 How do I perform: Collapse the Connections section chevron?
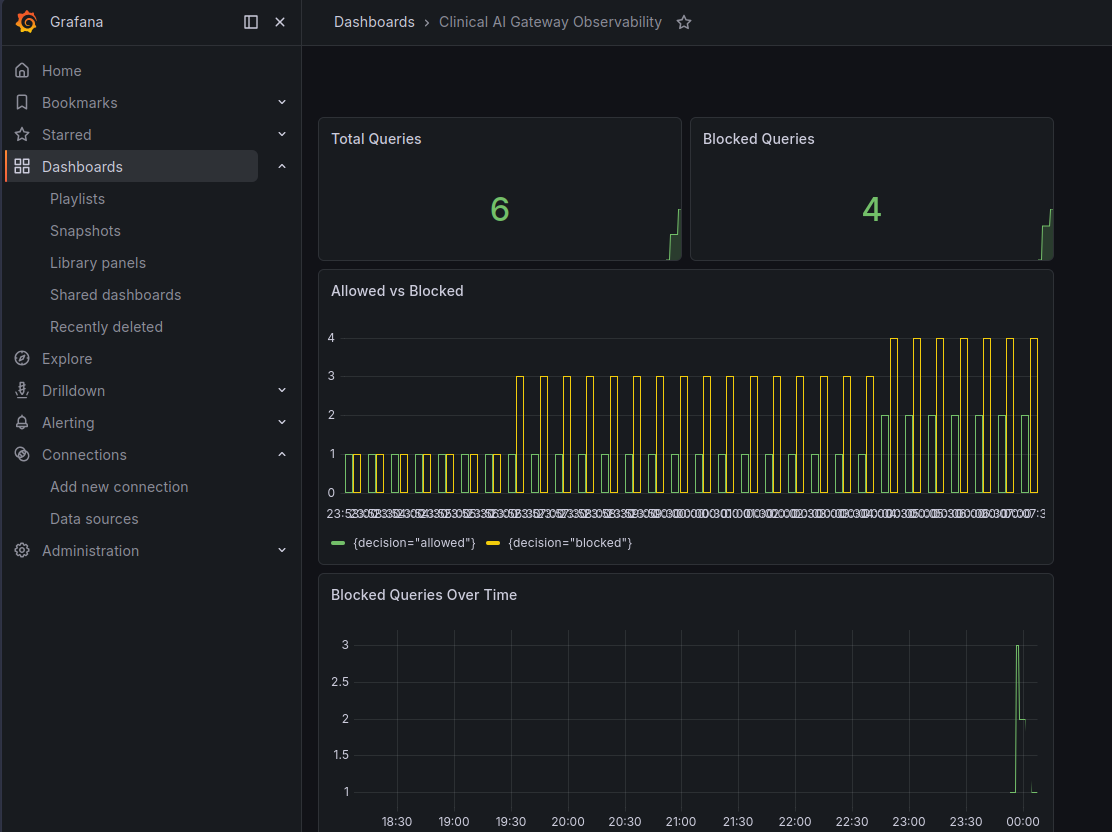tap(282, 454)
